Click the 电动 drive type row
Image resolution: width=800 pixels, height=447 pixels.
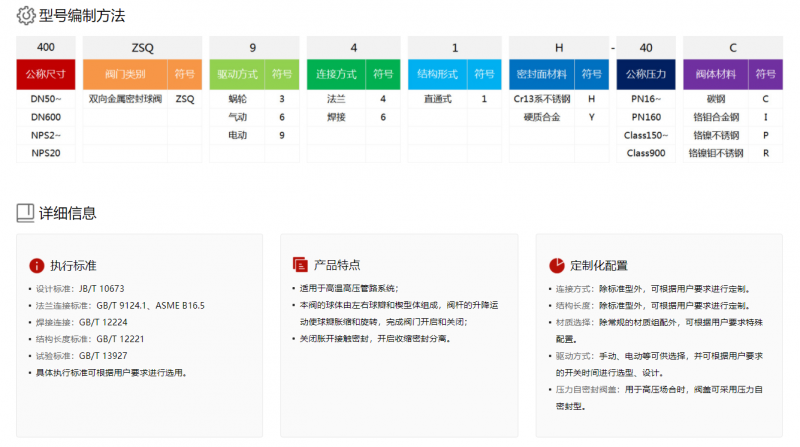pos(237,135)
